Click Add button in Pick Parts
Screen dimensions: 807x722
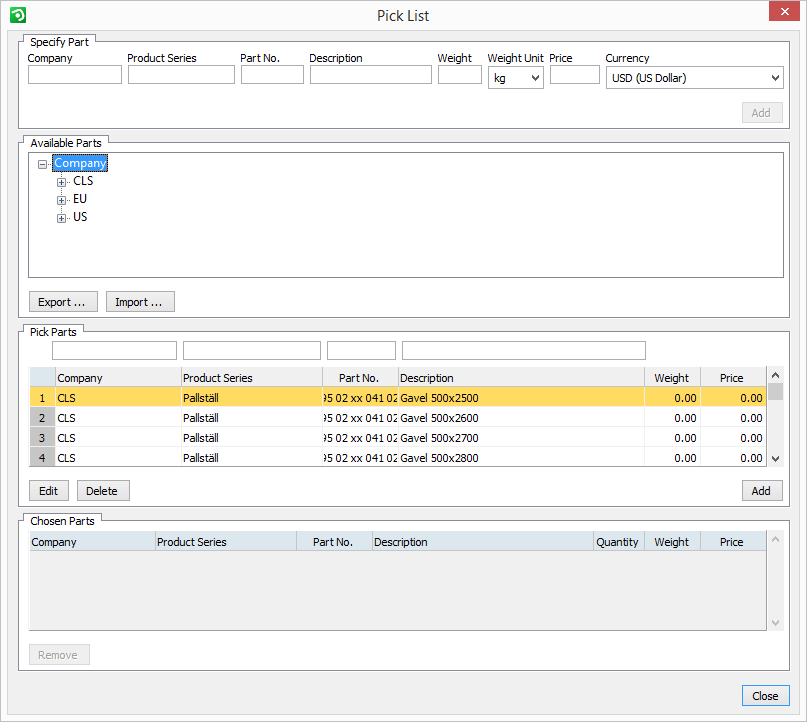pyautogui.click(x=761, y=491)
